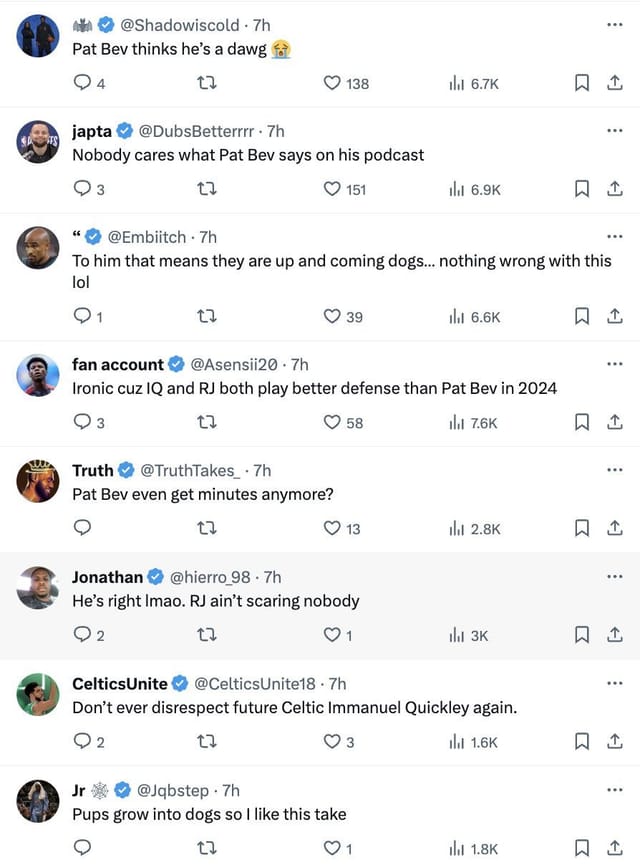Bookmark fan account's defense comparison tweet

[582, 422]
